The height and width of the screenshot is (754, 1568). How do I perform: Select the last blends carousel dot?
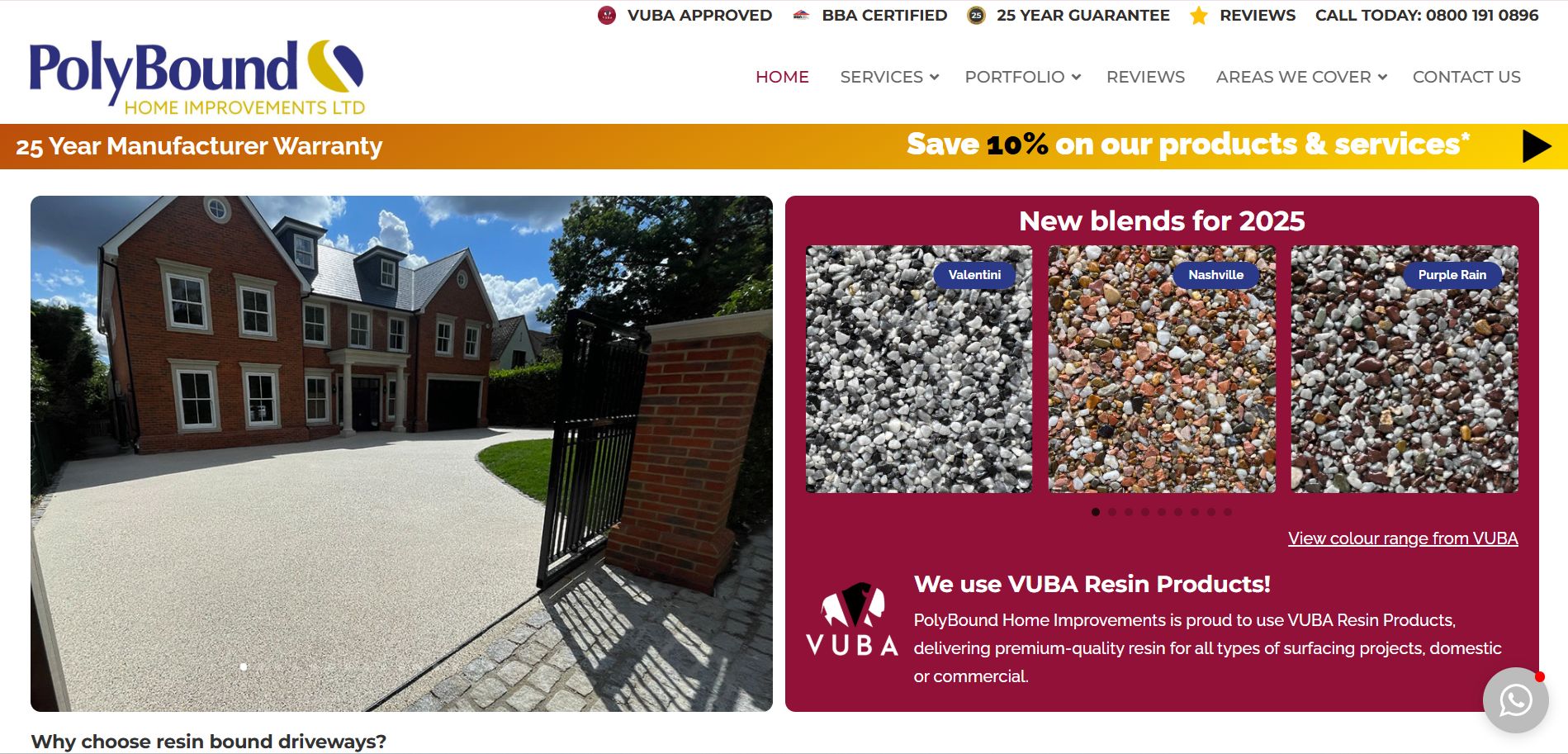coord(1228,512)
